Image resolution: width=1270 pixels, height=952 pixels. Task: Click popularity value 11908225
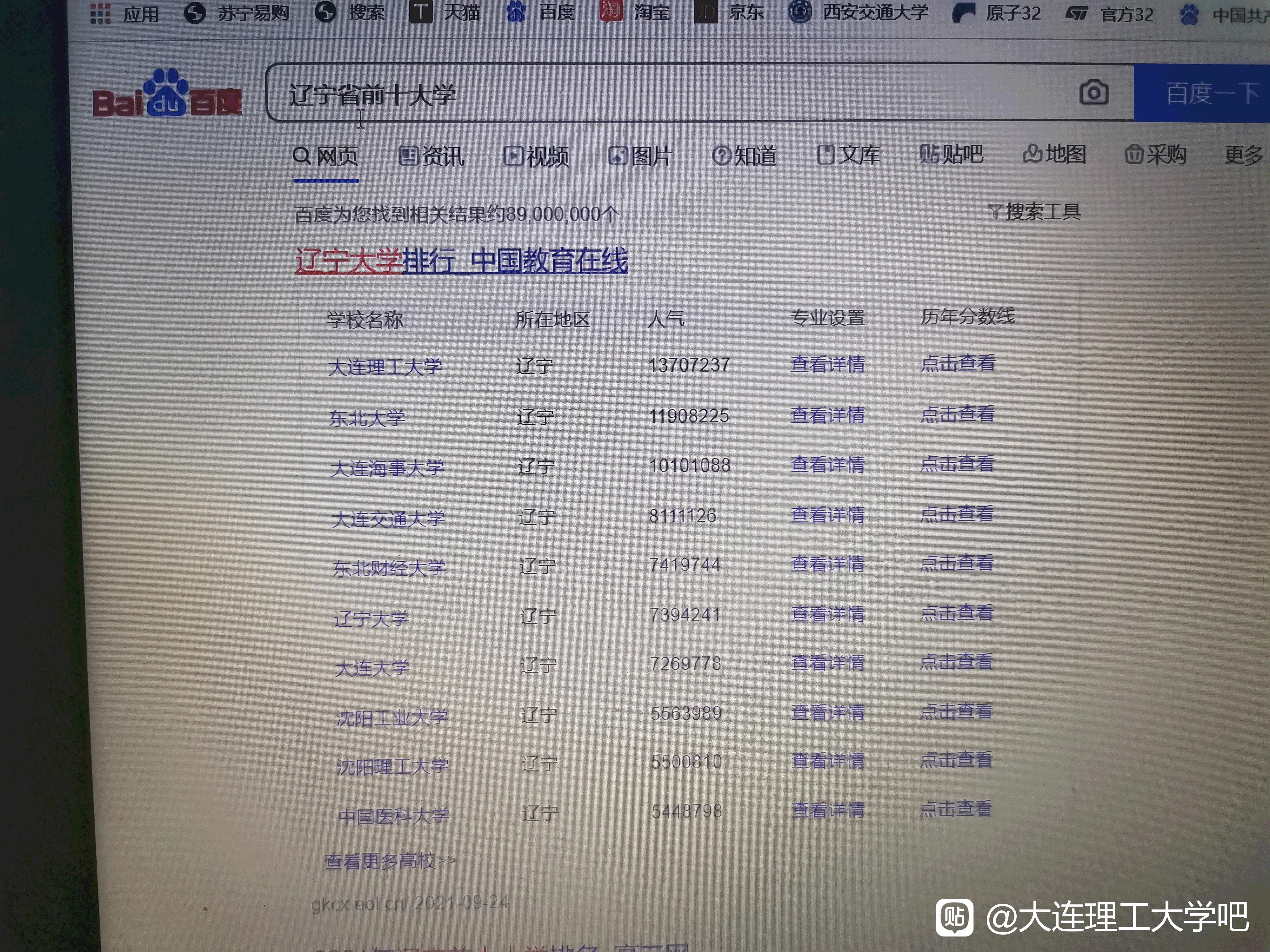coord(689,416)
